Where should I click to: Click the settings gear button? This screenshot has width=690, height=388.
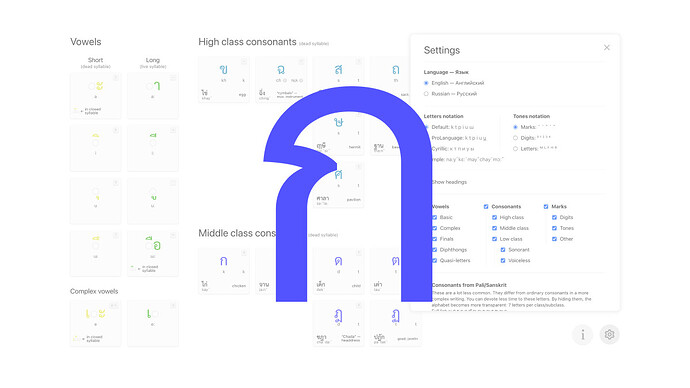pos(609,335)
